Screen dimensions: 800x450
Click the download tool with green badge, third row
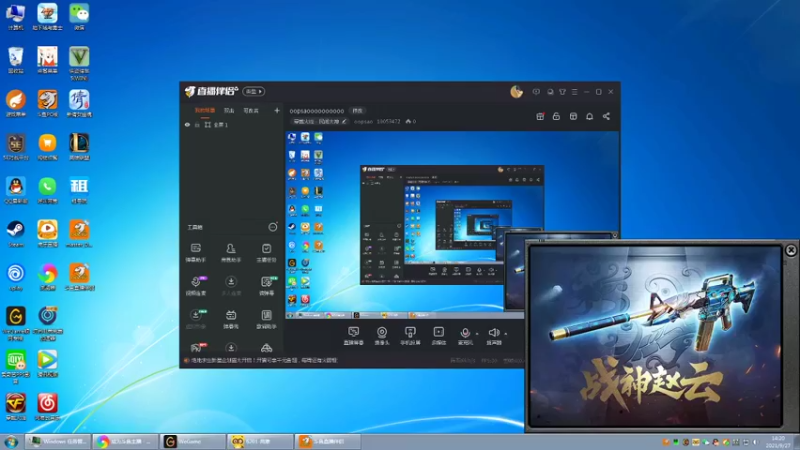(x=196, y=318)
